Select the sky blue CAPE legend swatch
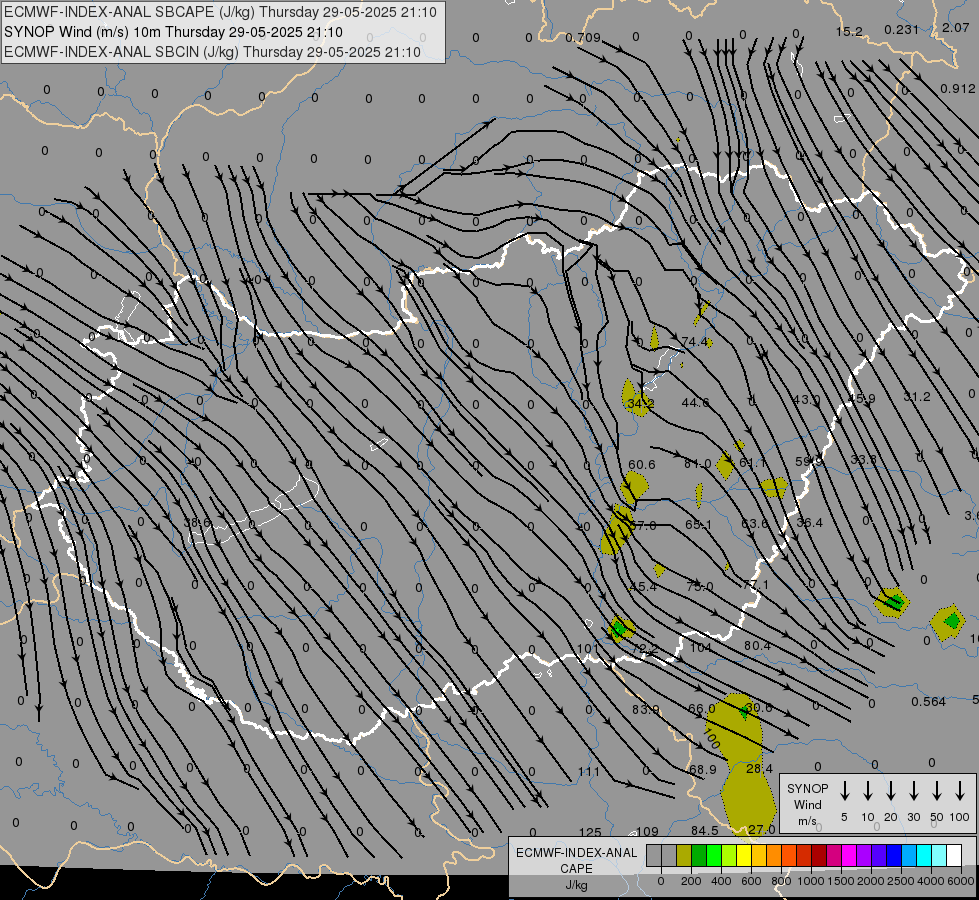 [910, 856]
